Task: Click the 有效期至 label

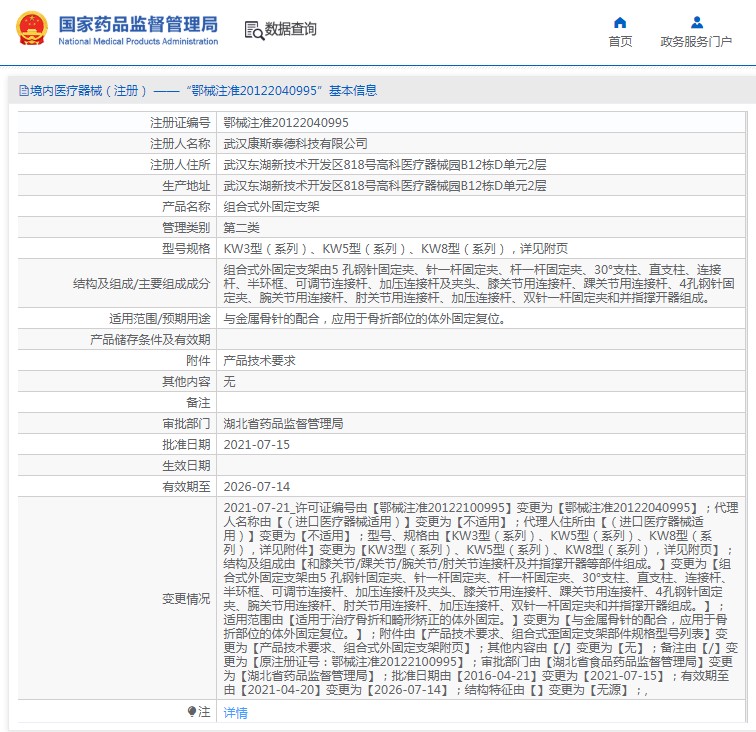Action: (x=186, y=487)
